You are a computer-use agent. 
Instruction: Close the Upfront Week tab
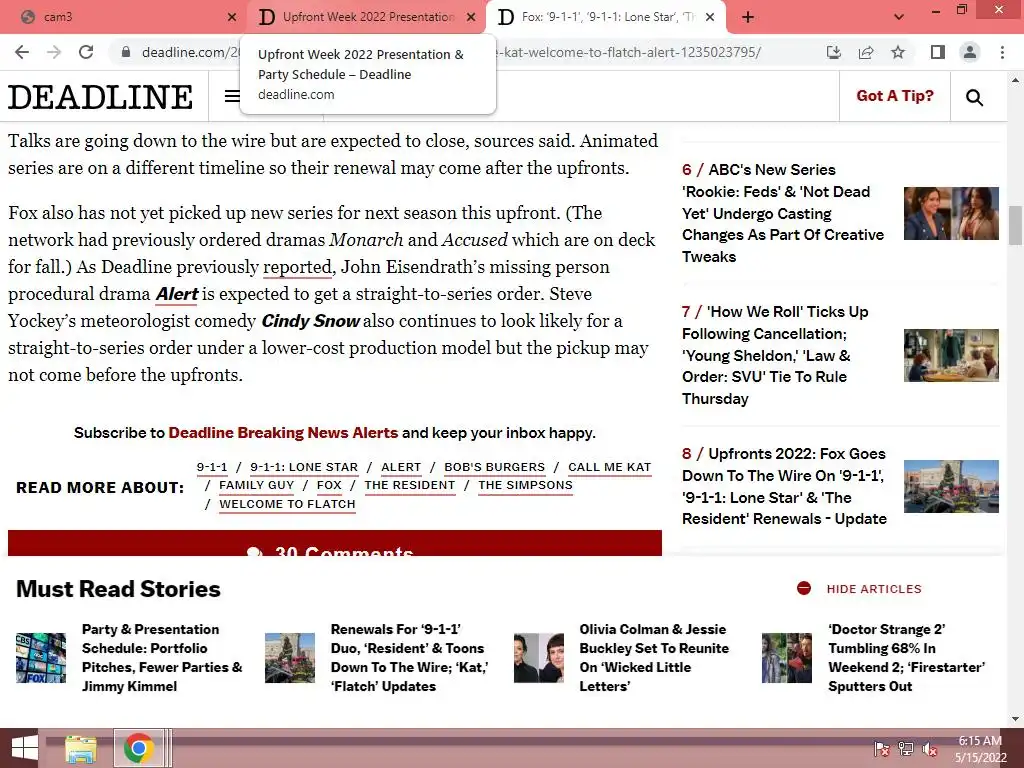tap(471, 17)
